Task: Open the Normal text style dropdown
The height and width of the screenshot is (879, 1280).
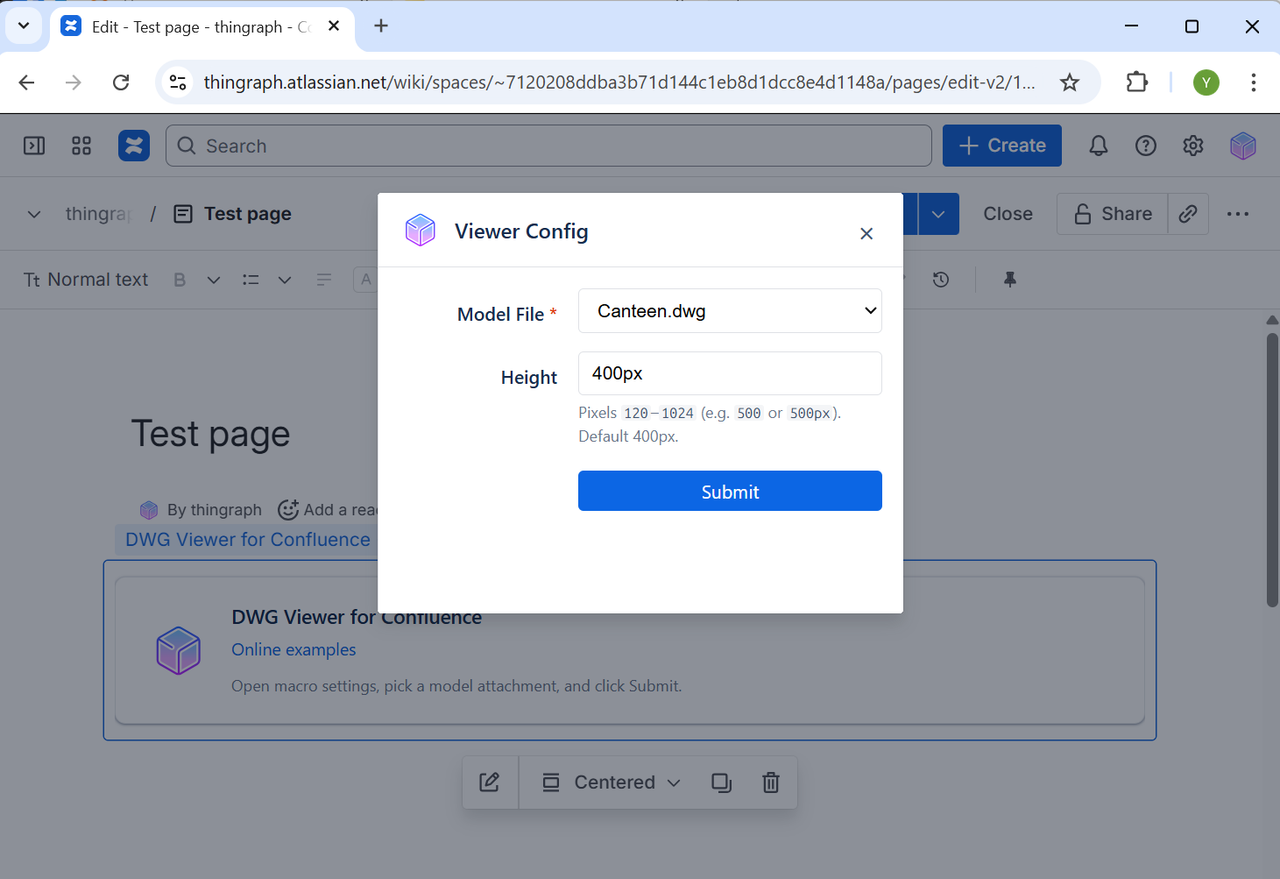Action: [x=86, y=280]
